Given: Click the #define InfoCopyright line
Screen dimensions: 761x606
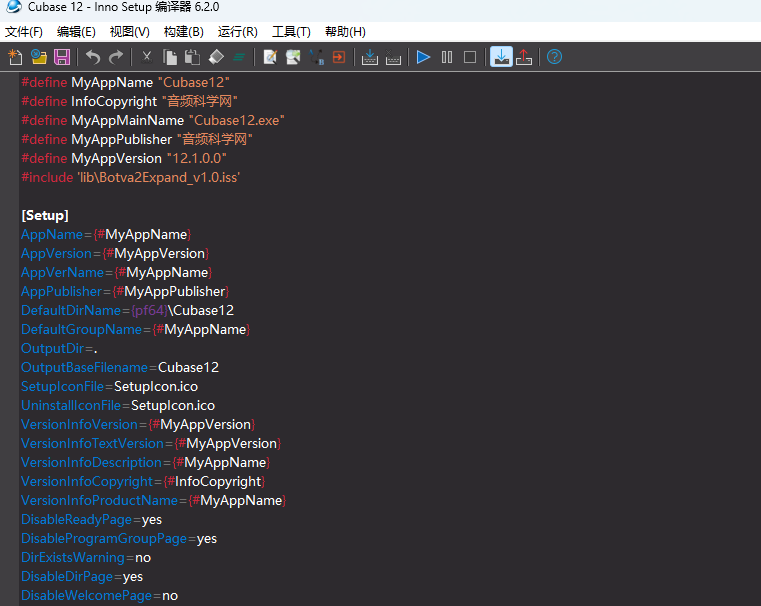Looking at the screenshot, I should 129,101.
